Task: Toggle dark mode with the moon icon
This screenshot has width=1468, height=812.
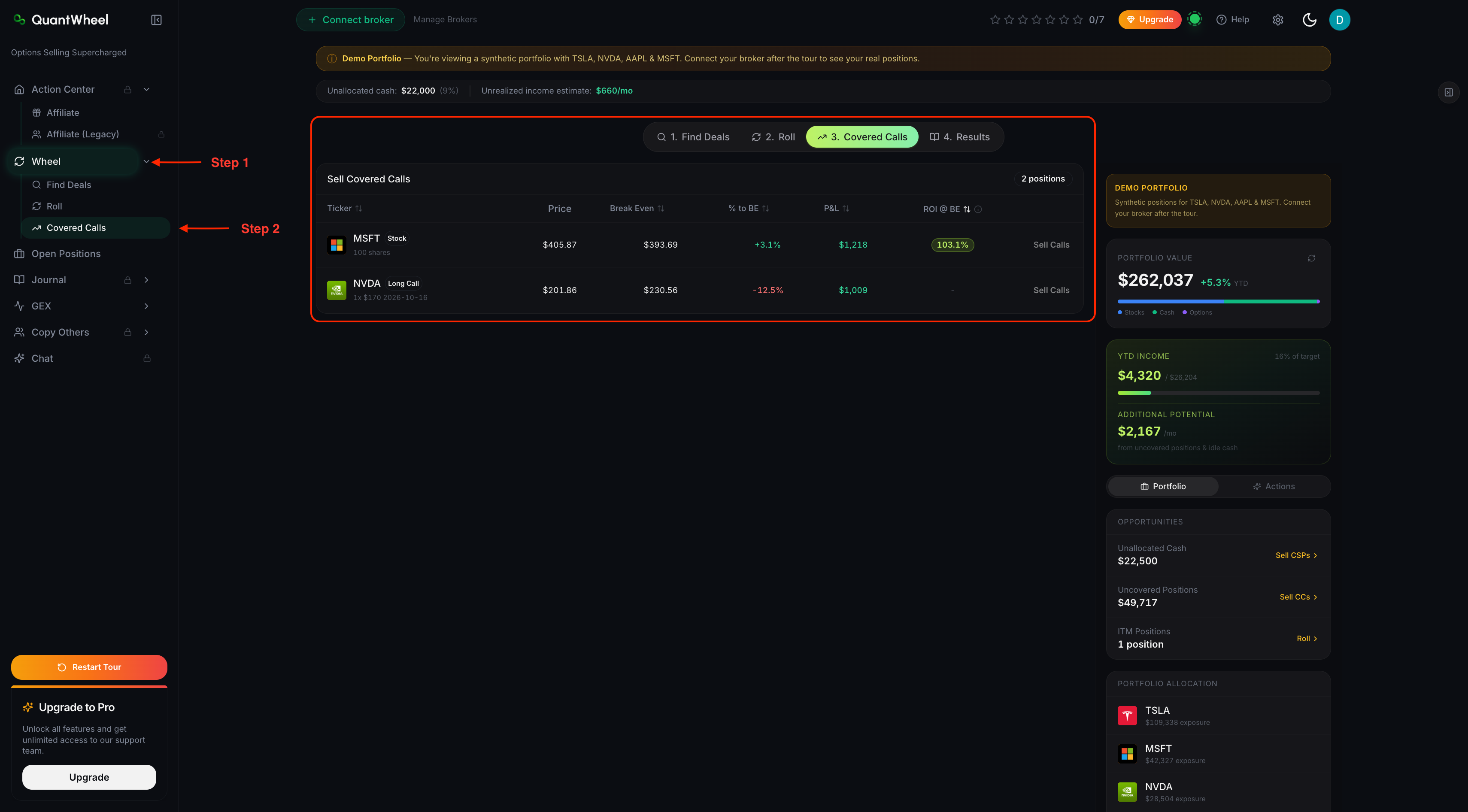Action: tap(1309, 20)
